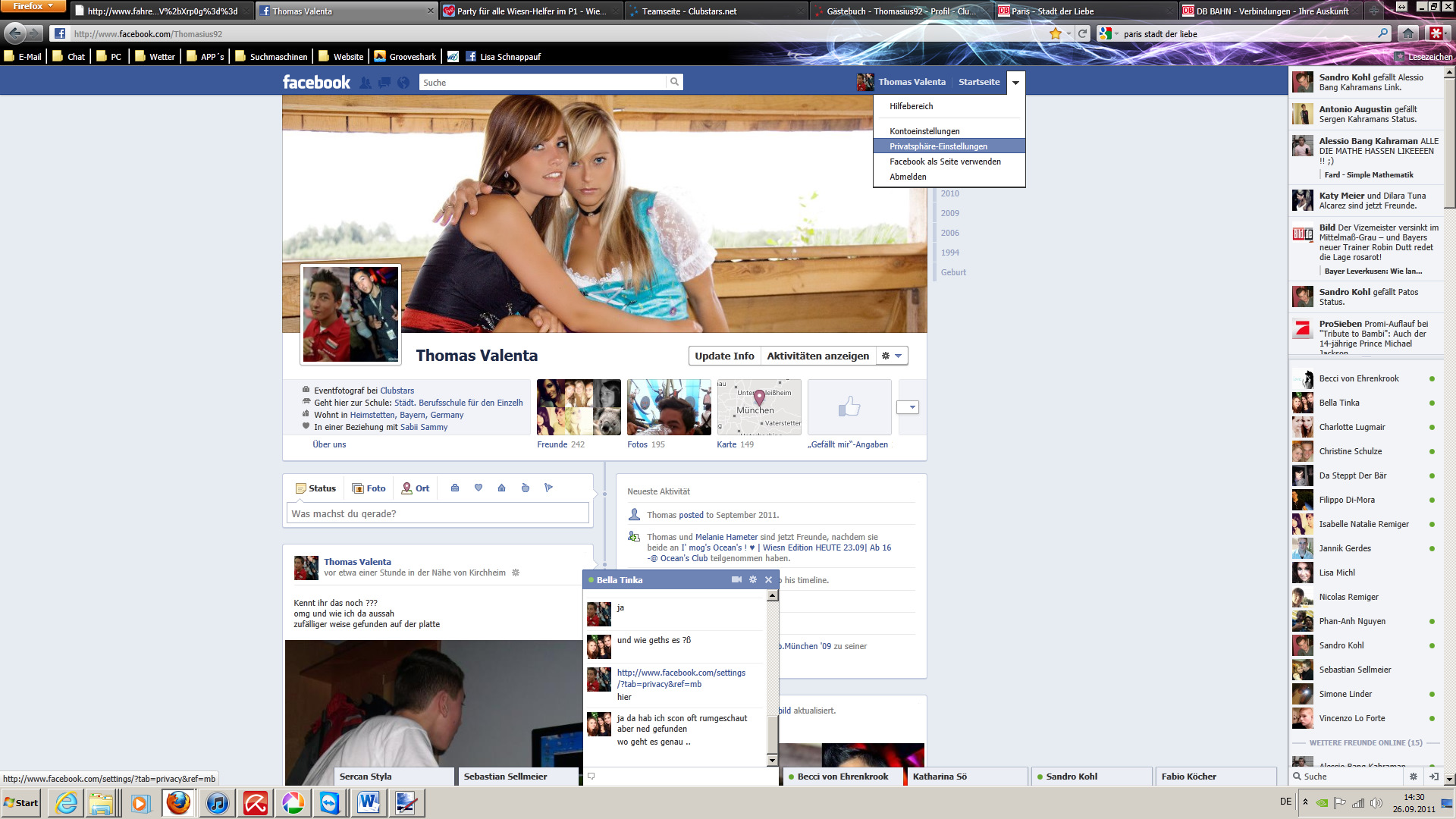Select the Foto composer tab

click(x=368, y=488)
